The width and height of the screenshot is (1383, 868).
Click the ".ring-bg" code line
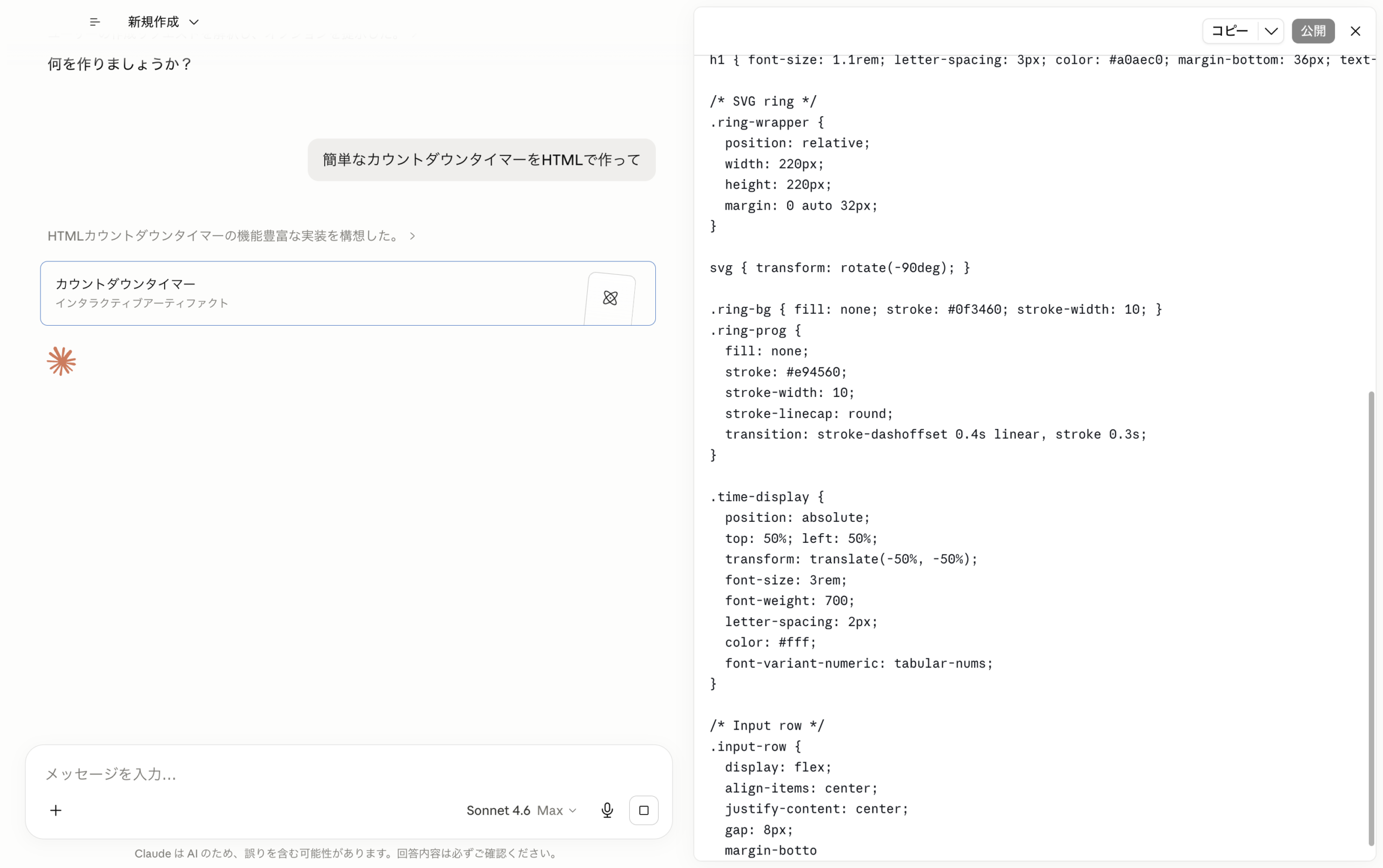[936, 309]
